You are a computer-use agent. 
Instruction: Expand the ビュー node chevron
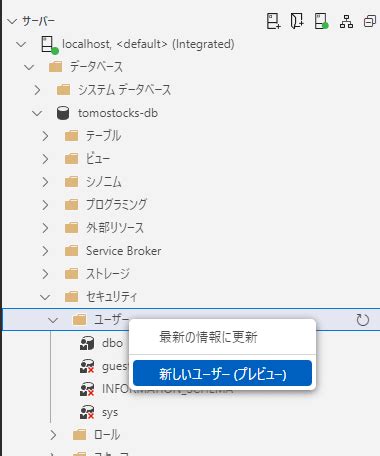point(45,159)
